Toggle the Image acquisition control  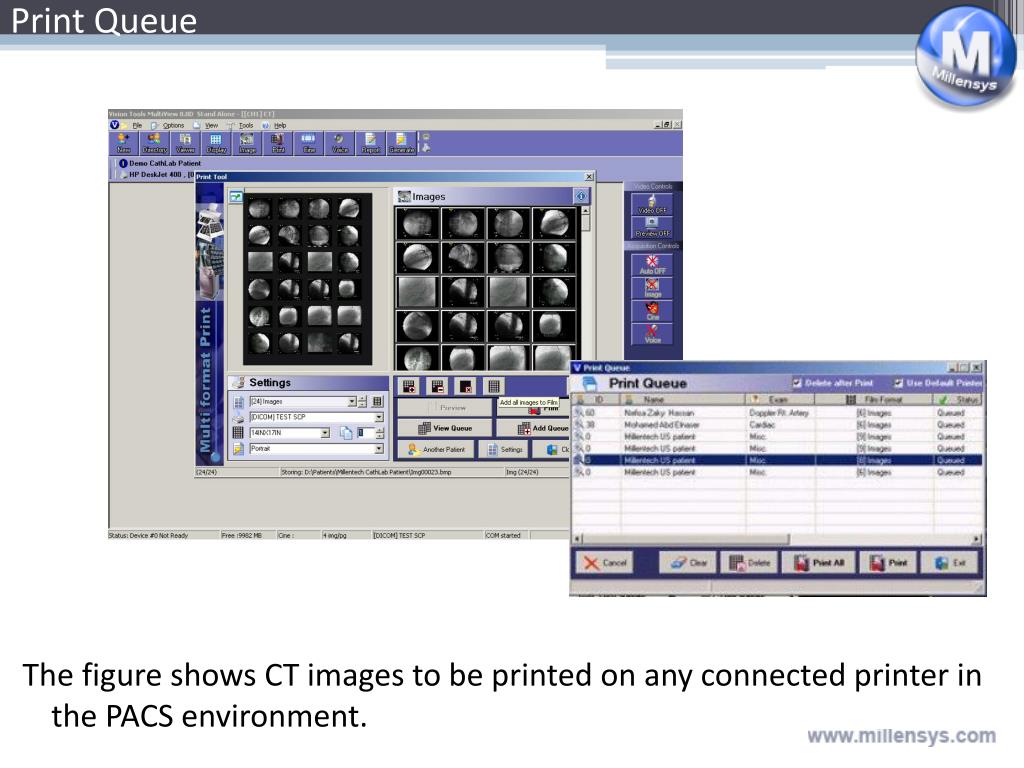coord(652,288)
